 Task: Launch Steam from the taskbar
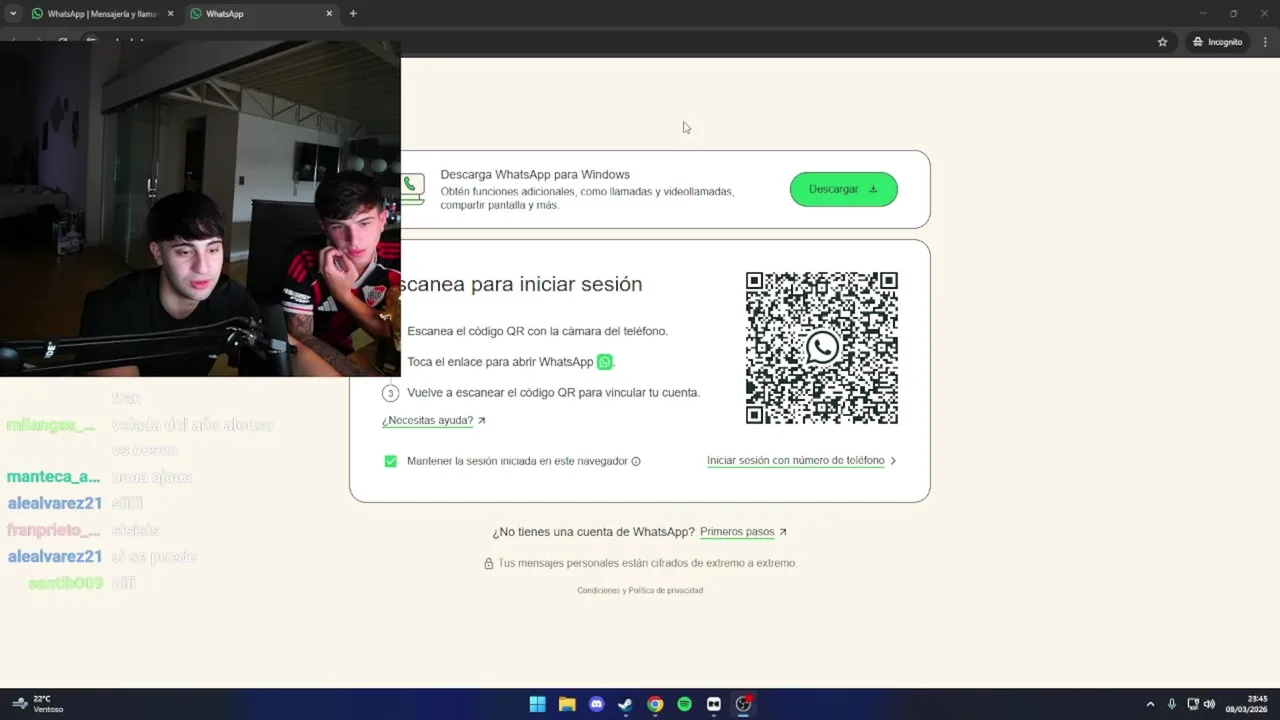click(x=625, y=704)
